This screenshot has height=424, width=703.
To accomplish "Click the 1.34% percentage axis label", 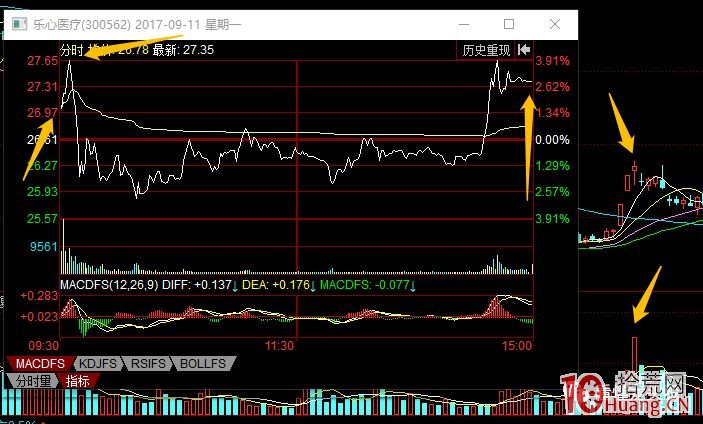I will tap(552, 113).
